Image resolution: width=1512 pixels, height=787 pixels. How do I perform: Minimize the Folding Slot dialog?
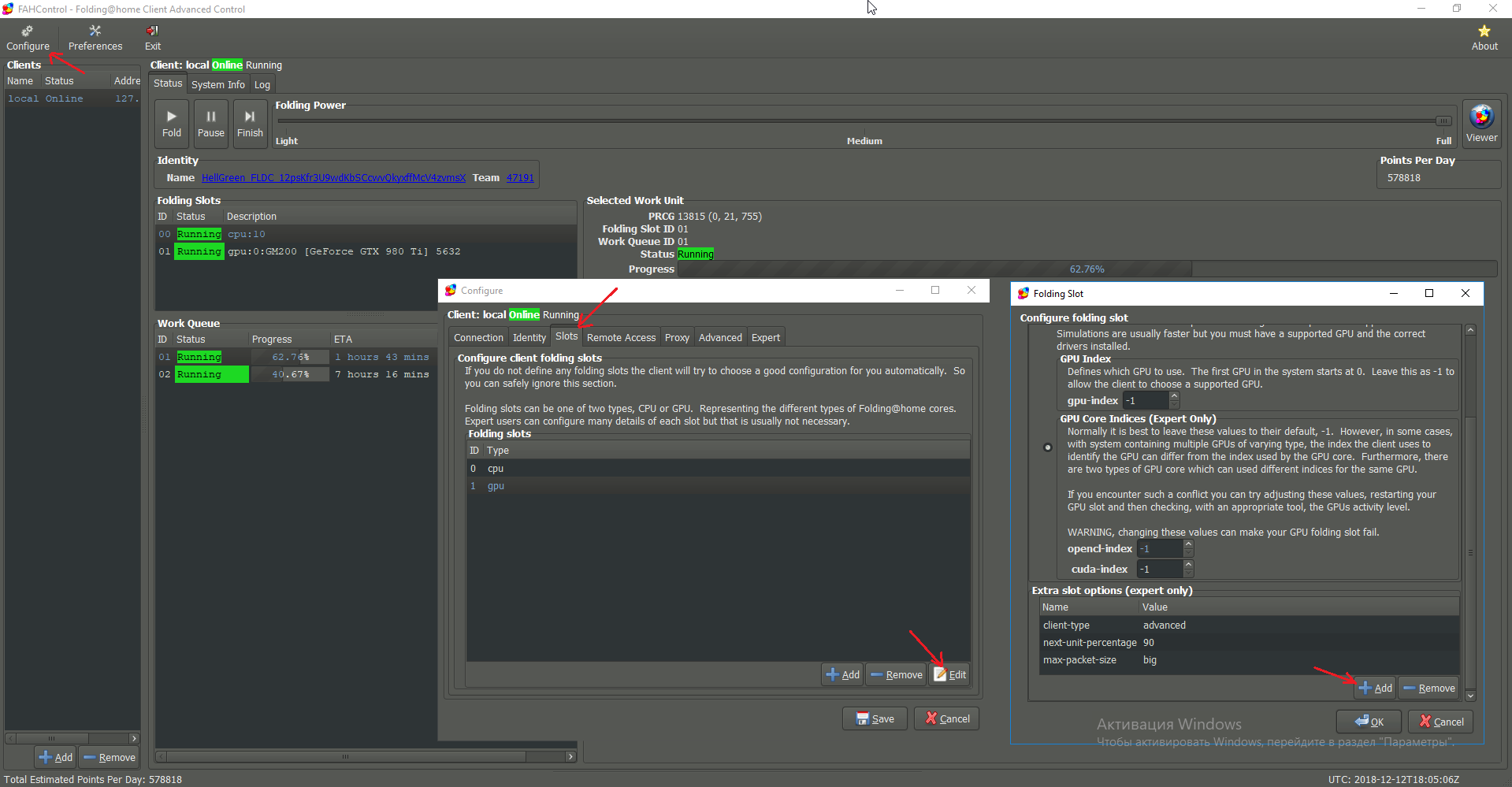(1394, 293)
